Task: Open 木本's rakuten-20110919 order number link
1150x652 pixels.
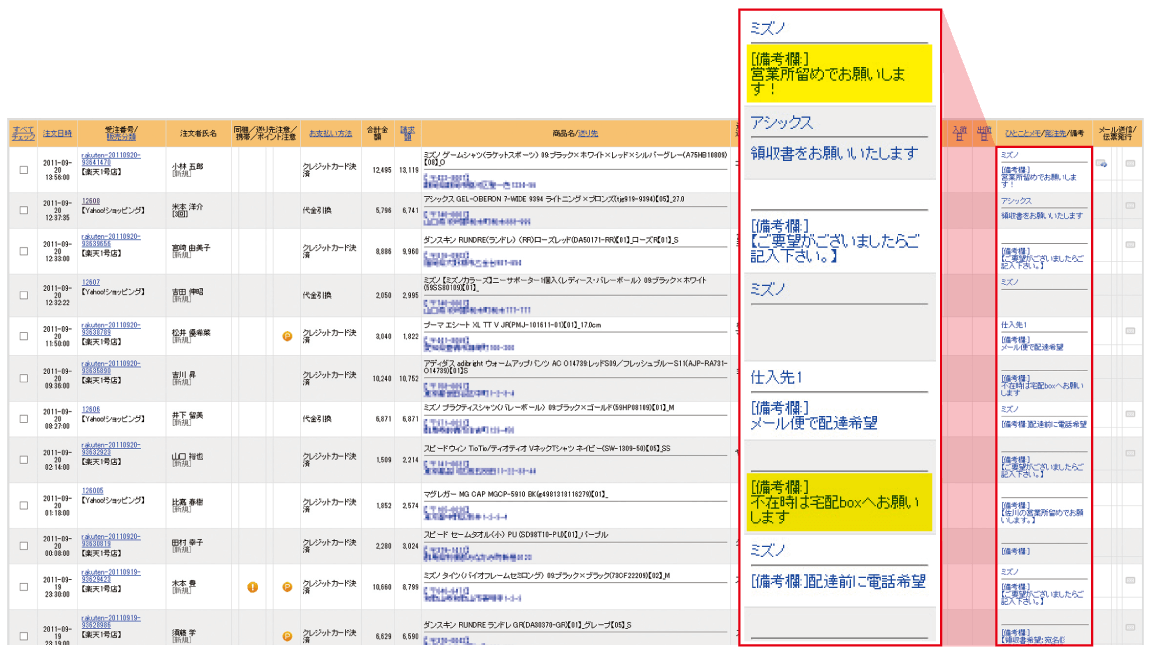Action: tap(110, 576)
